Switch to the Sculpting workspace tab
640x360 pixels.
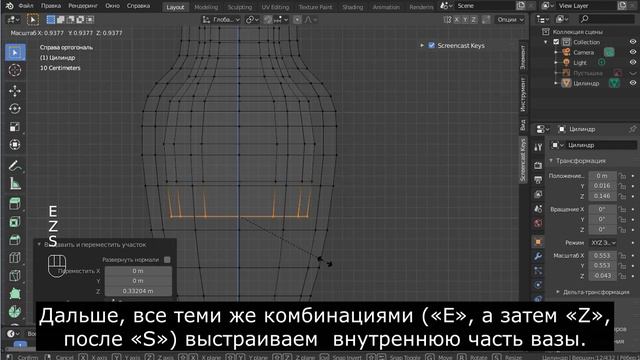[240, 7]
